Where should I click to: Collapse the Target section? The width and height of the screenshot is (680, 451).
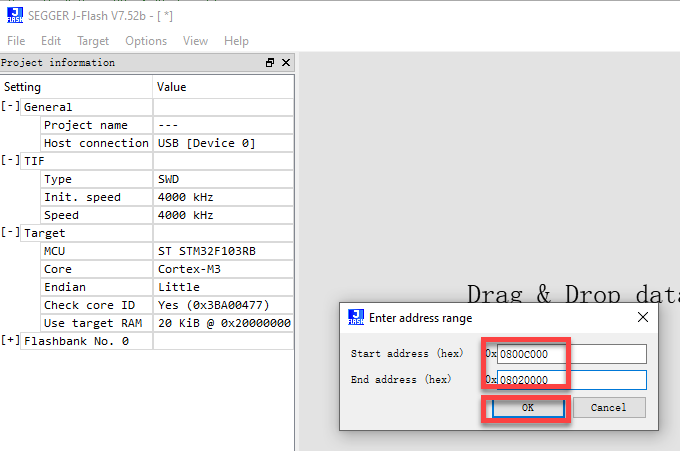(x=10, y=232)
